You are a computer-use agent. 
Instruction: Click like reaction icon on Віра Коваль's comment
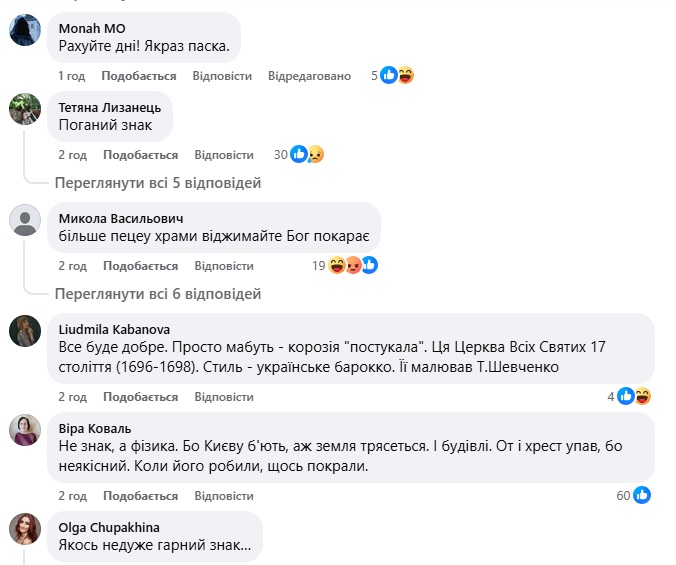click(x=642, y=495)
